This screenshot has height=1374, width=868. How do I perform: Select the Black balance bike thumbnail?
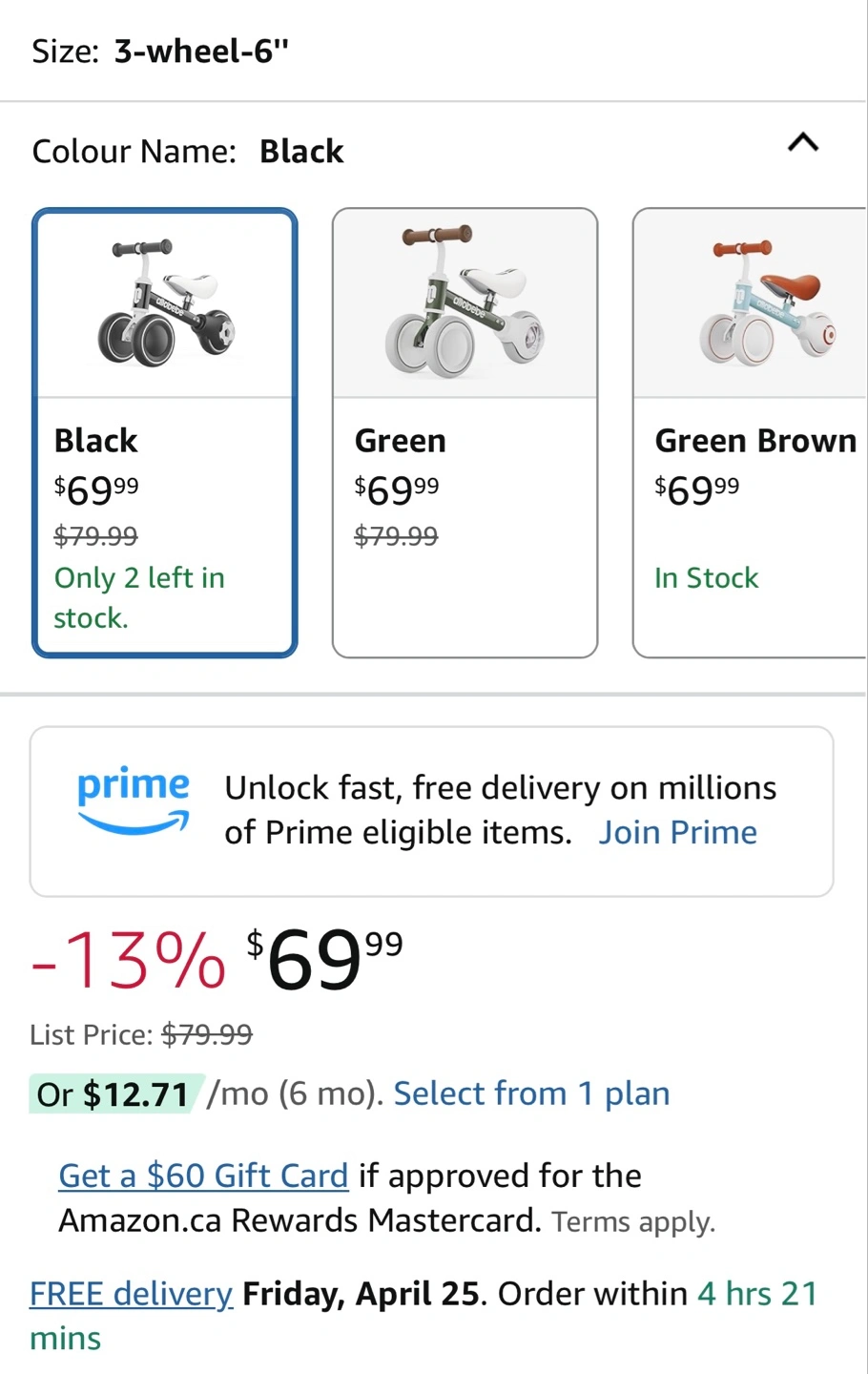165,303
